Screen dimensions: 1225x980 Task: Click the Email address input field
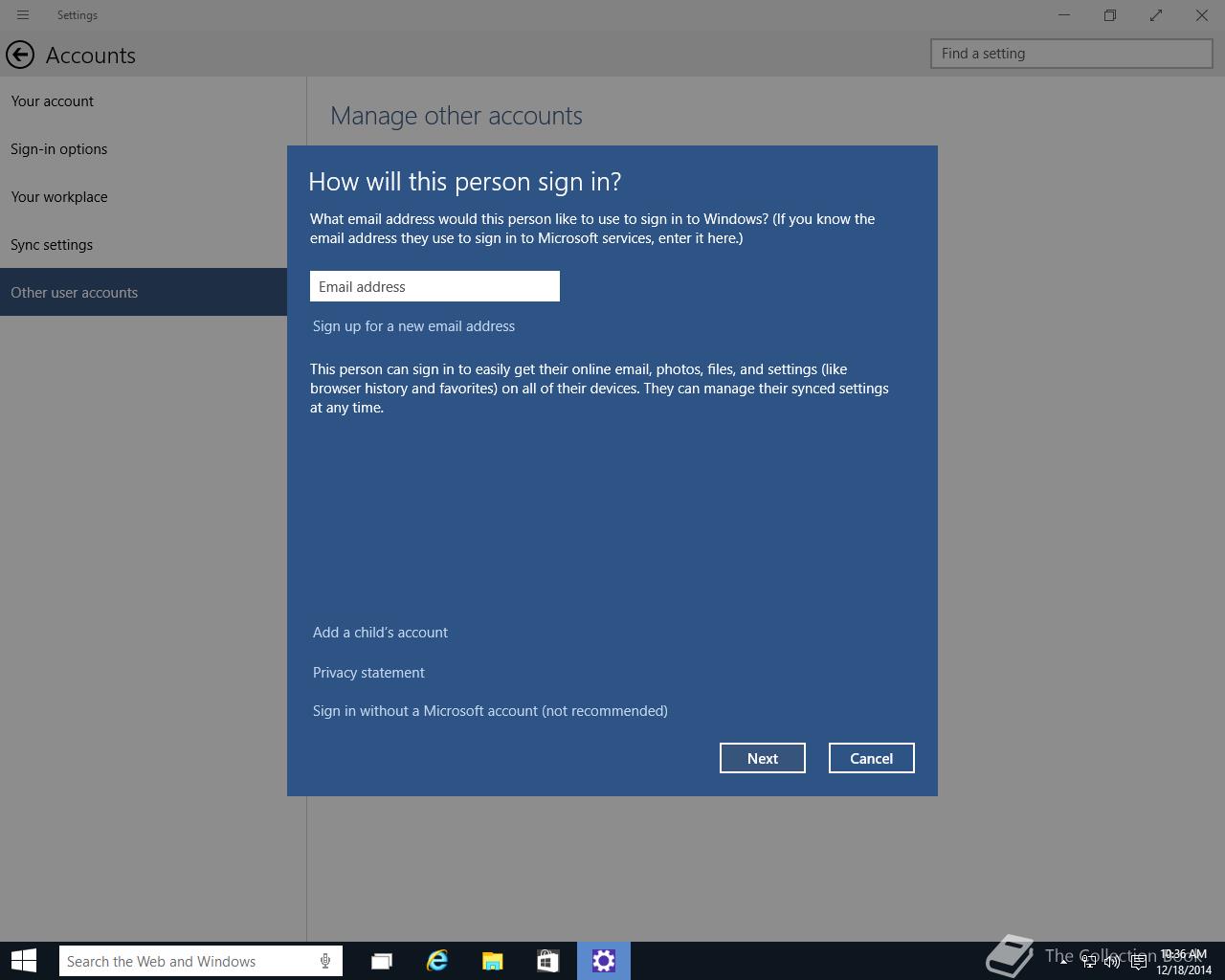(x=434, y=286)
